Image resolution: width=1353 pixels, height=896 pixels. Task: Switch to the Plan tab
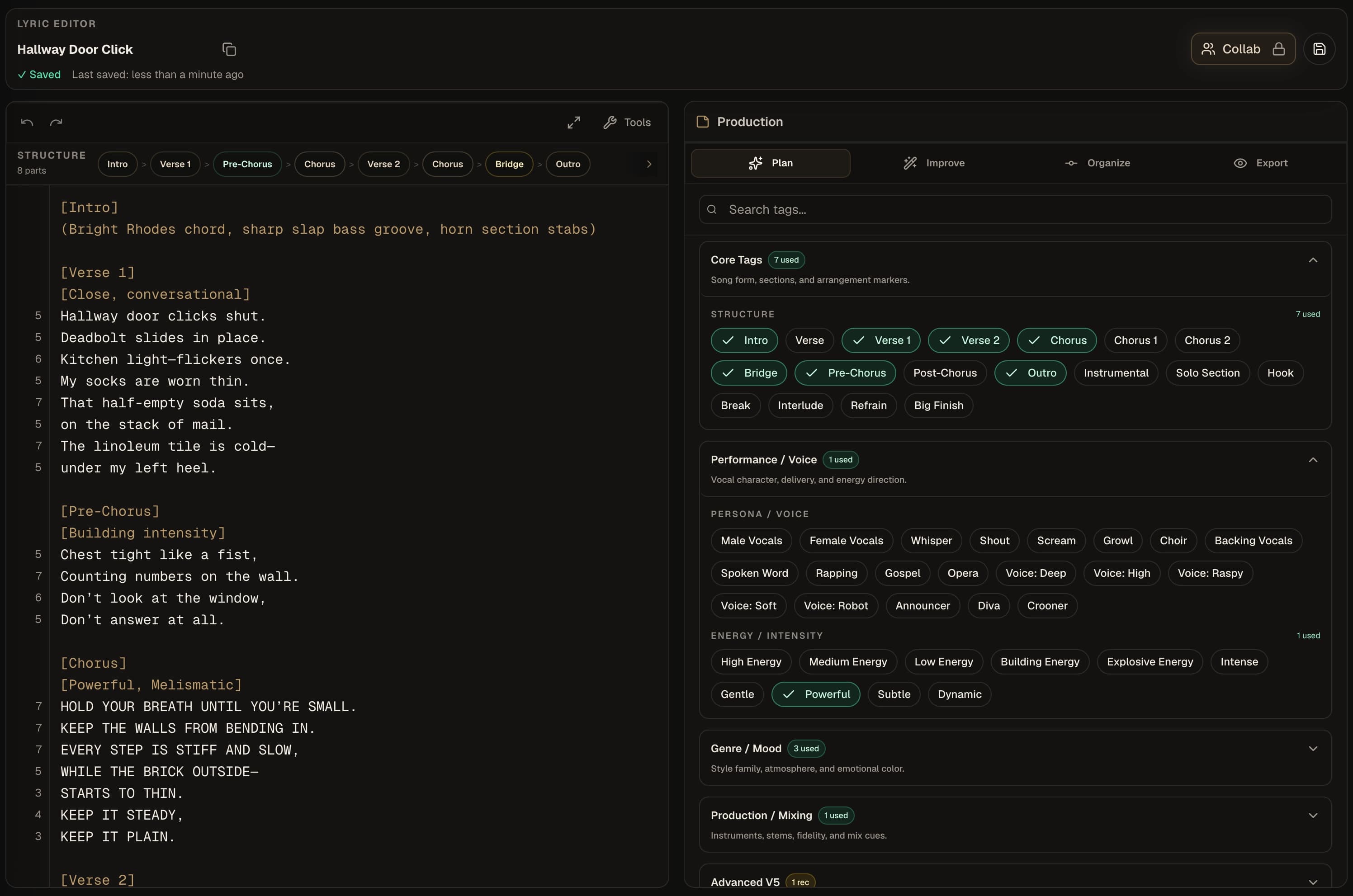coord(770,163)
